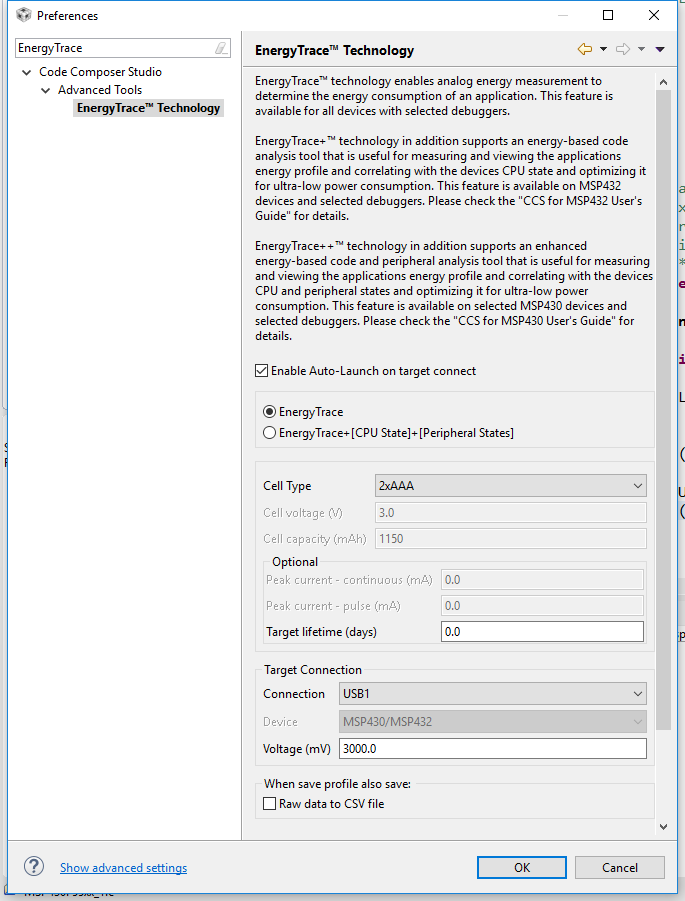Open the preferences page view menu
The width and height of the screenshot is (685, 901).
click(x=660, y=49)
